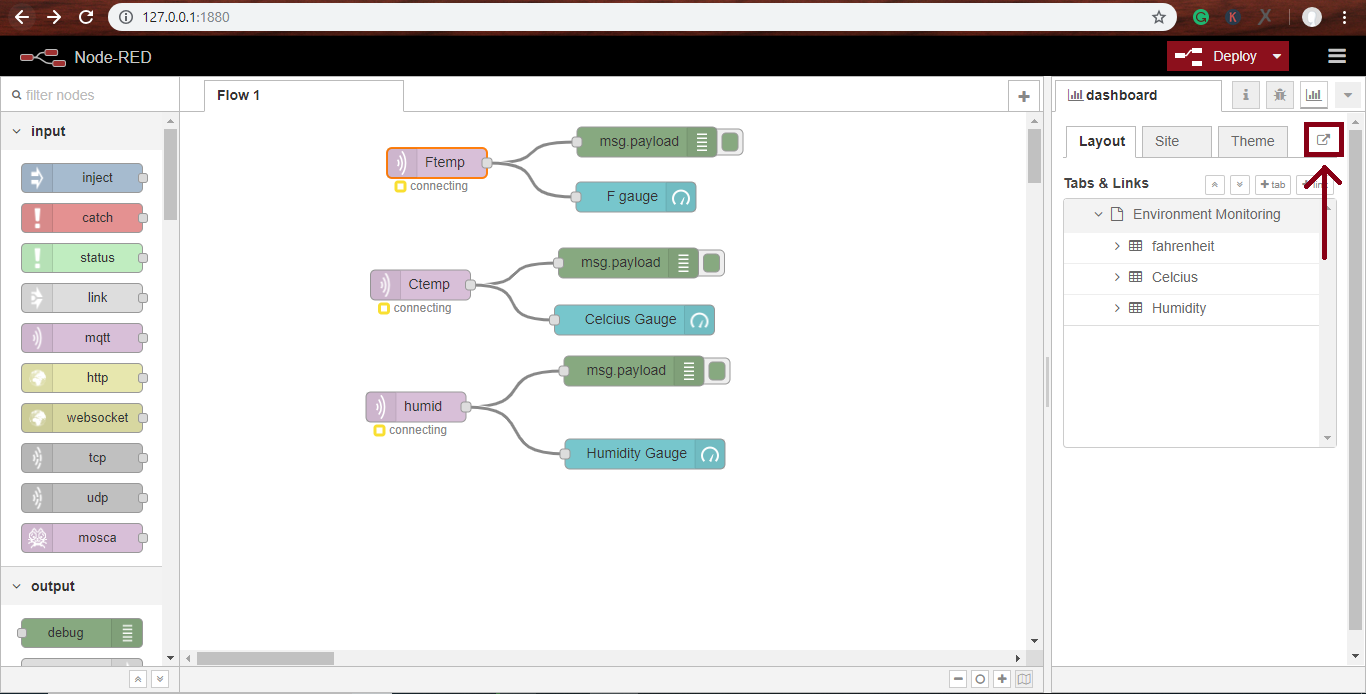Expand the Celcius group chevron
Screen dimensions: 1366x694
1117,277
